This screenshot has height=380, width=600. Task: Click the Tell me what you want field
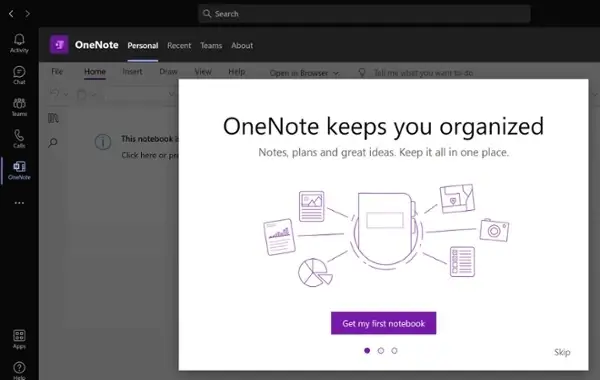(423, 73)
